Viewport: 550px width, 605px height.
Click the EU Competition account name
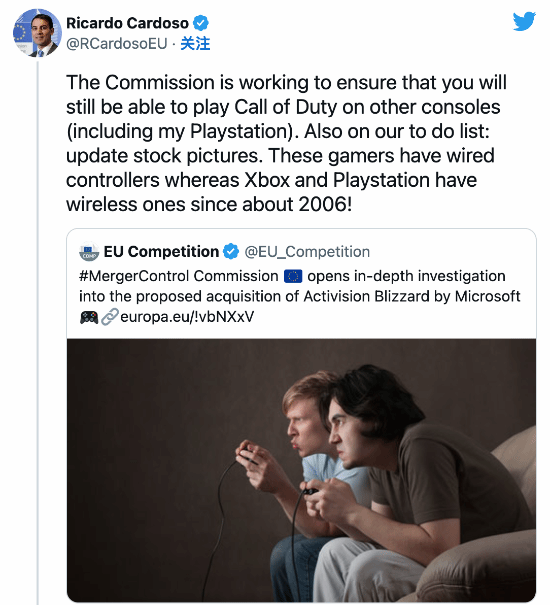pyautogui.click(x=161, y=252)
